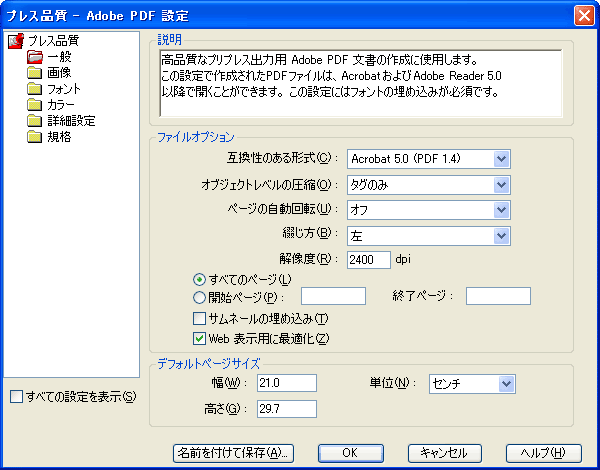This screenshot has width=600, height=470.
Task: Enable サムネールの埋め込み checkbox
Action: [x=199, y=318]
